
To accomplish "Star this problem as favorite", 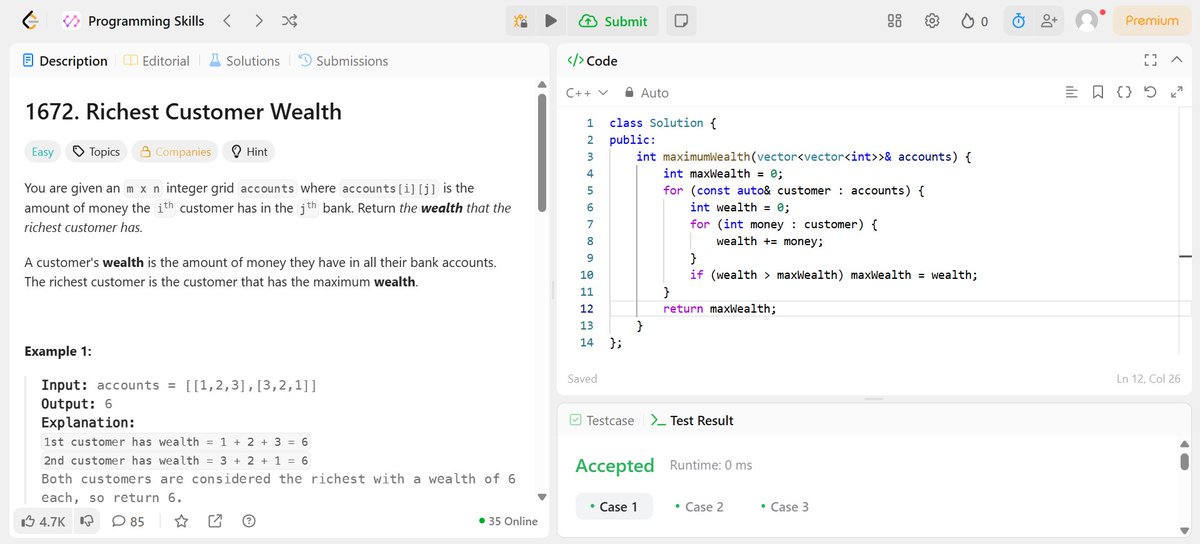I will (182, 521).
